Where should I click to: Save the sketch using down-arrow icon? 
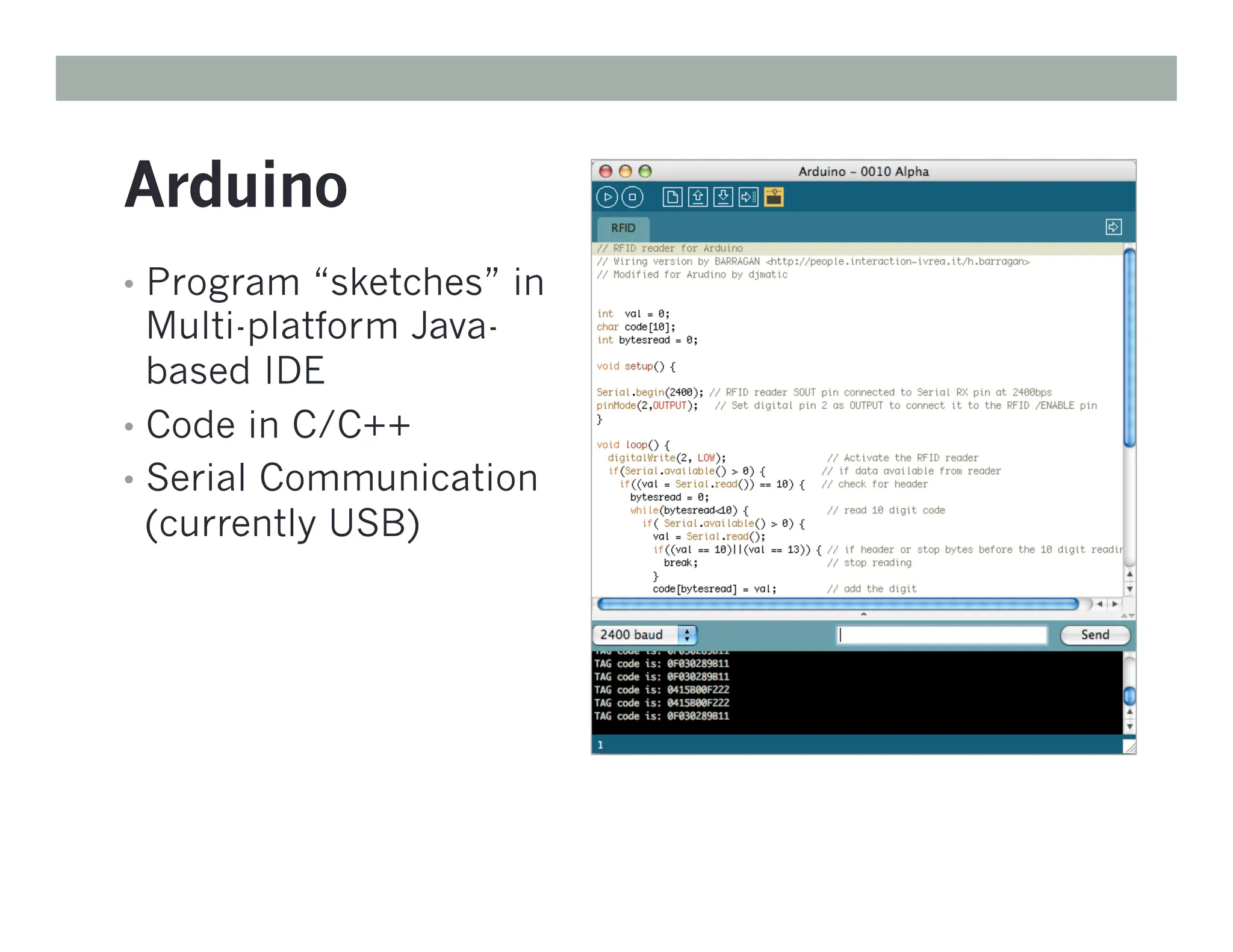click(723, 197)
